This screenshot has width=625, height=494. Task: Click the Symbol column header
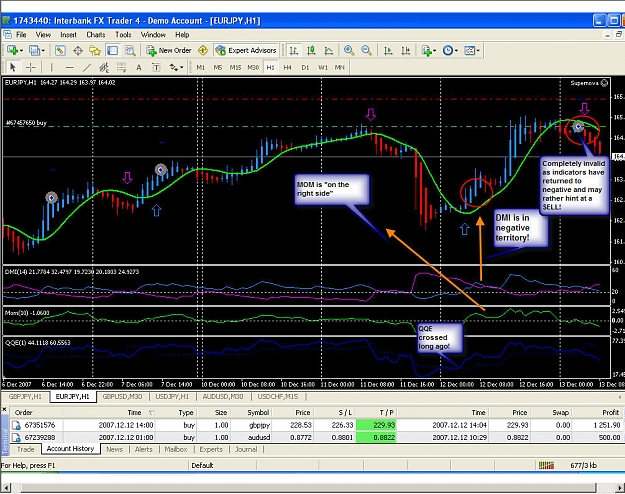tap(257, 413)
